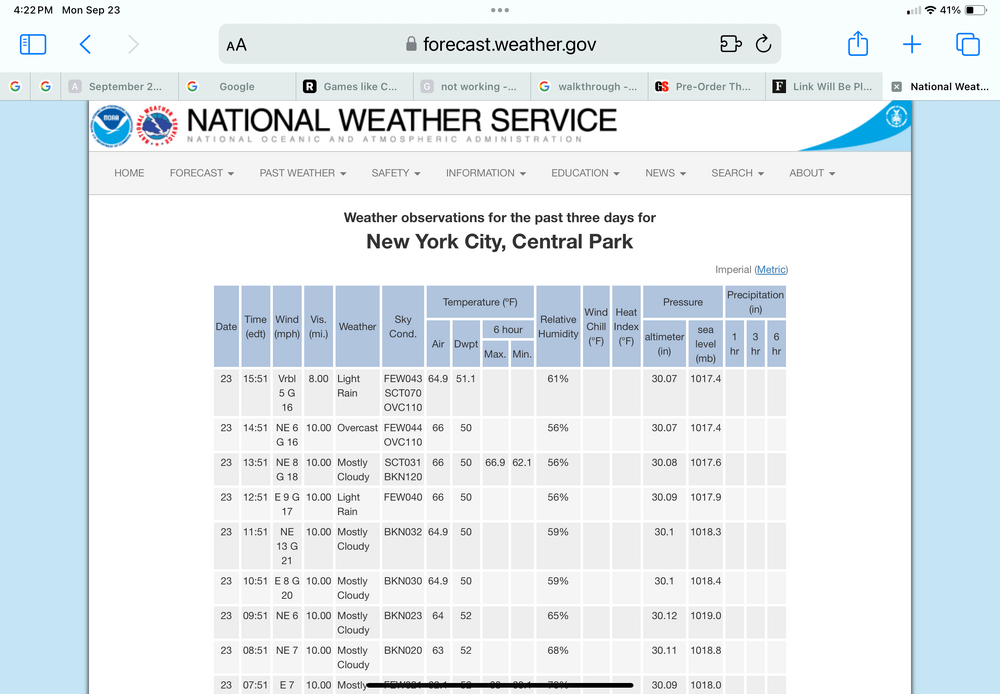Image resolution: width=1000 pixels, height=694 pixels.
Task: Click the 51.1 dewpoint value
Action: 466,378
